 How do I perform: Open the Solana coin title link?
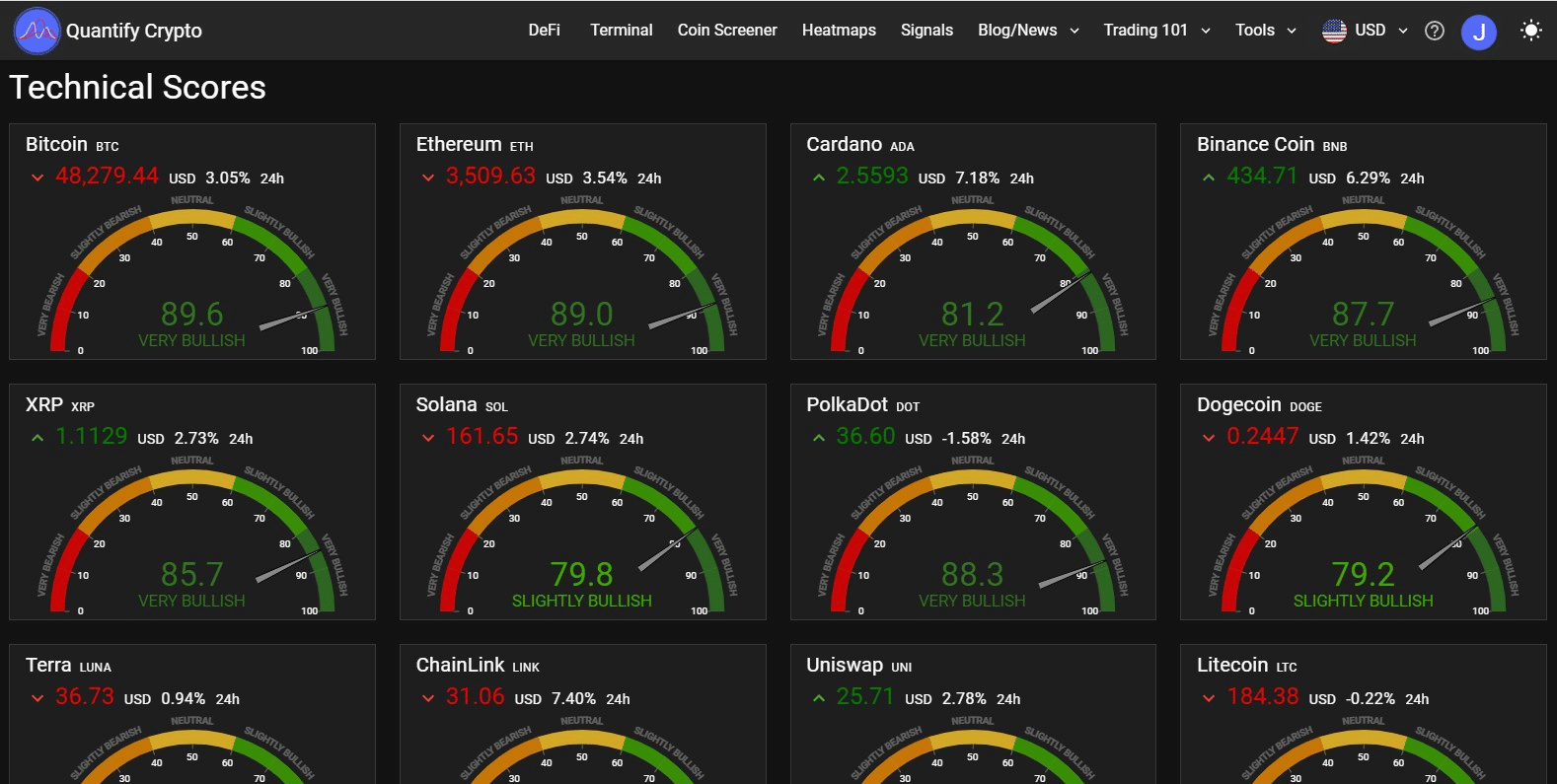[462, 405]
